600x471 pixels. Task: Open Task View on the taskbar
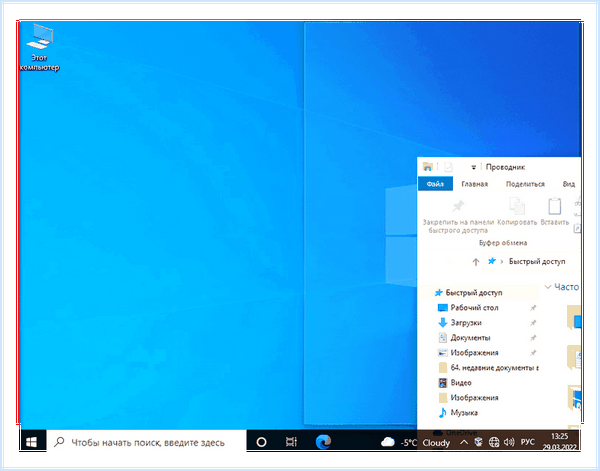pos(291,442)
